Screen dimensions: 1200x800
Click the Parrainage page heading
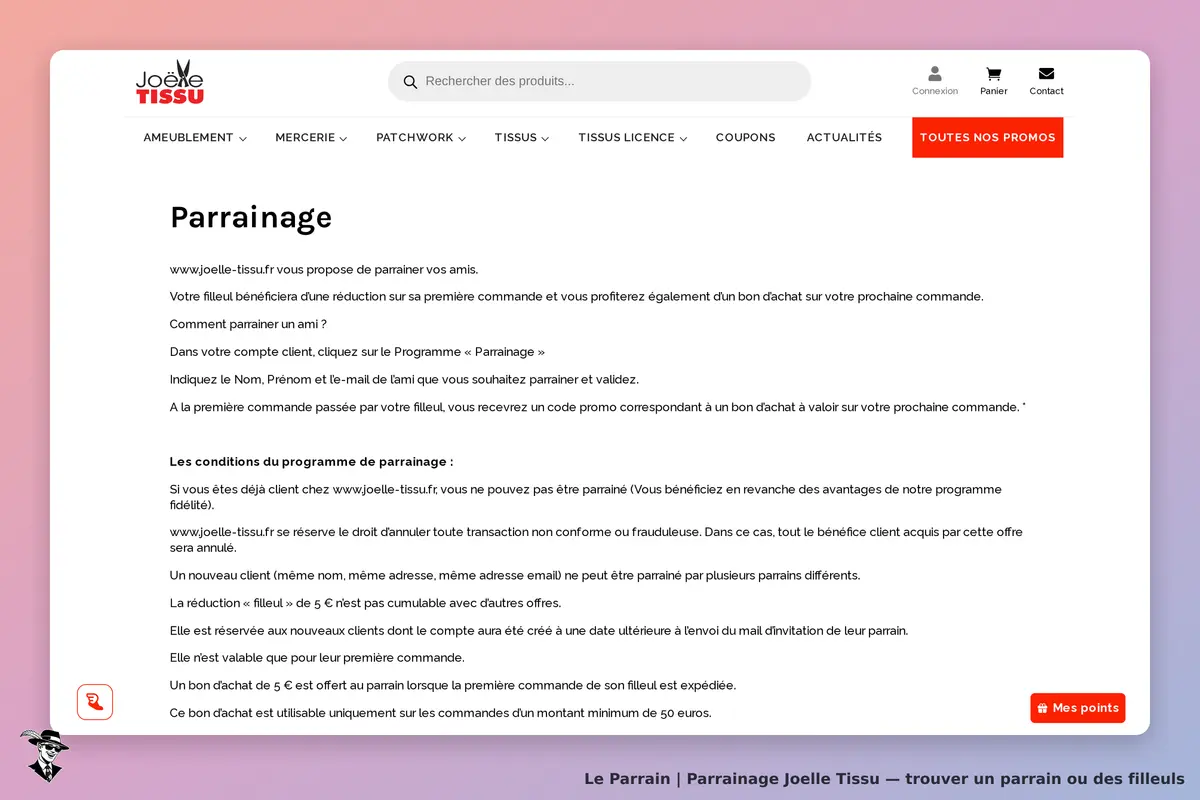tap(251, 217)
